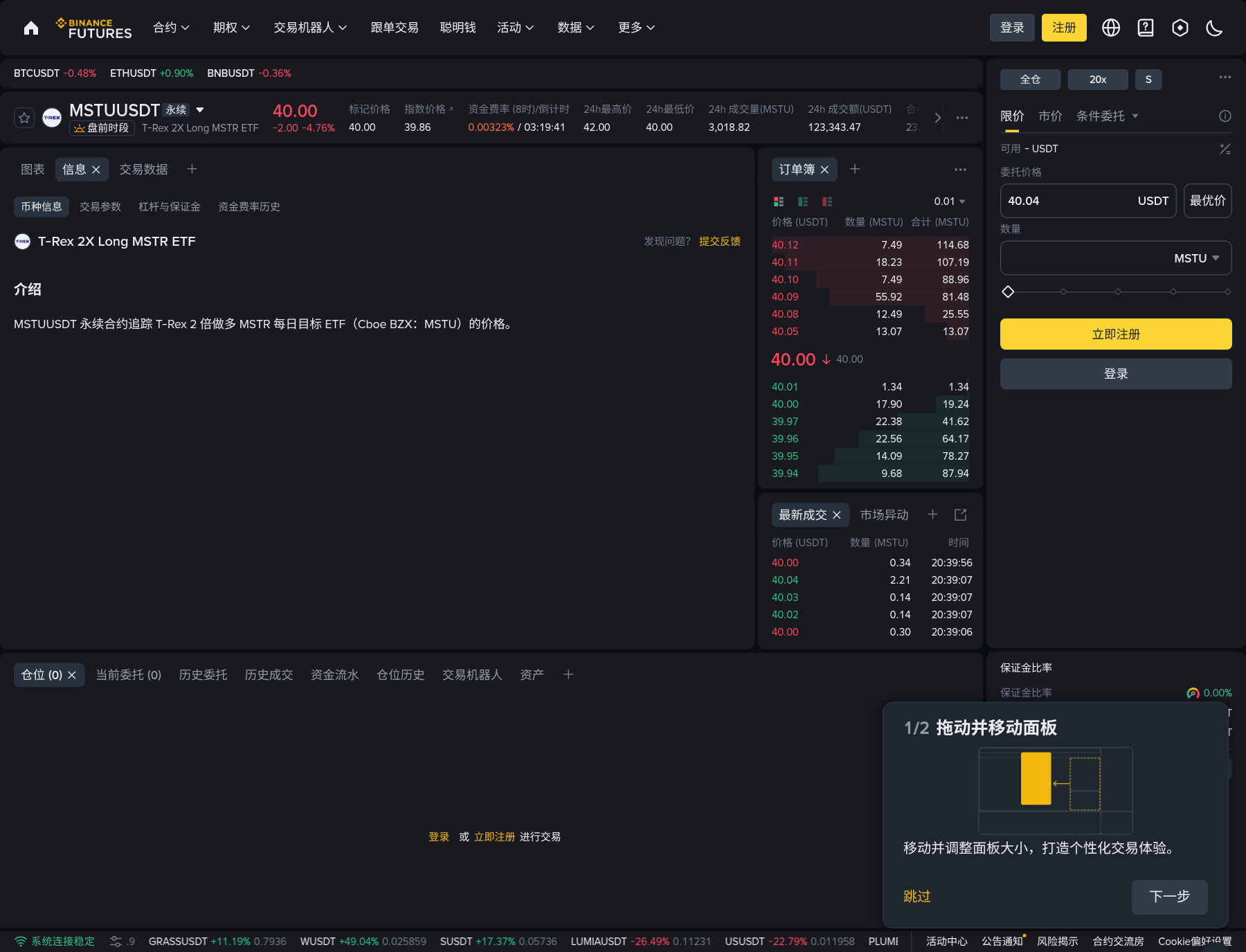Open the help center icon

(x=1146, y=28)
